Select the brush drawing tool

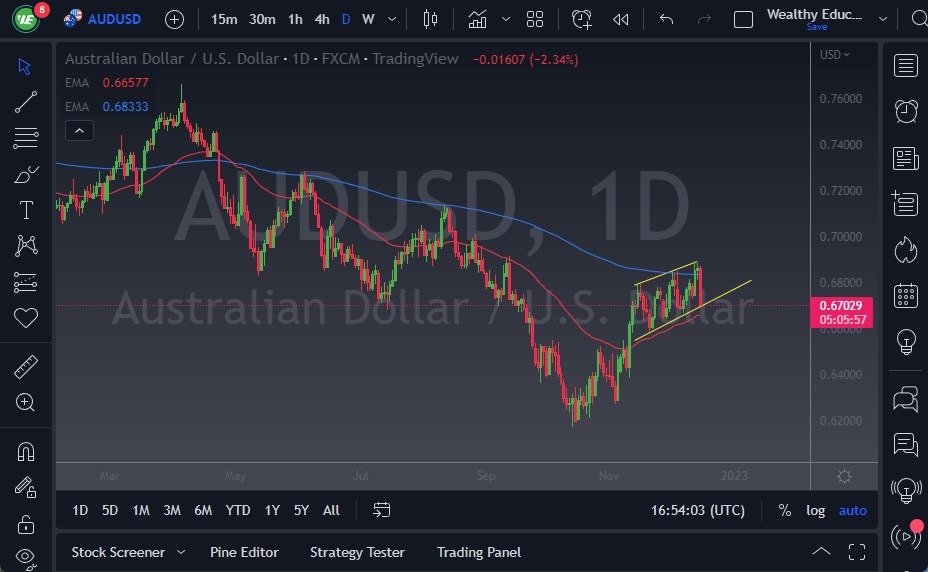click(25, 174)
